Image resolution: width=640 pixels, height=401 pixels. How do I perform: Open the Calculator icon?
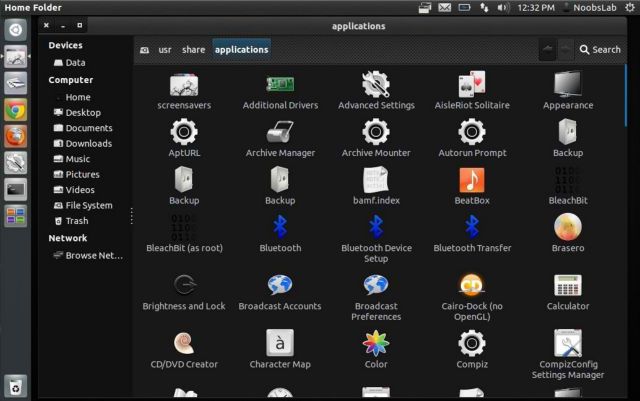tap(568, 285)
